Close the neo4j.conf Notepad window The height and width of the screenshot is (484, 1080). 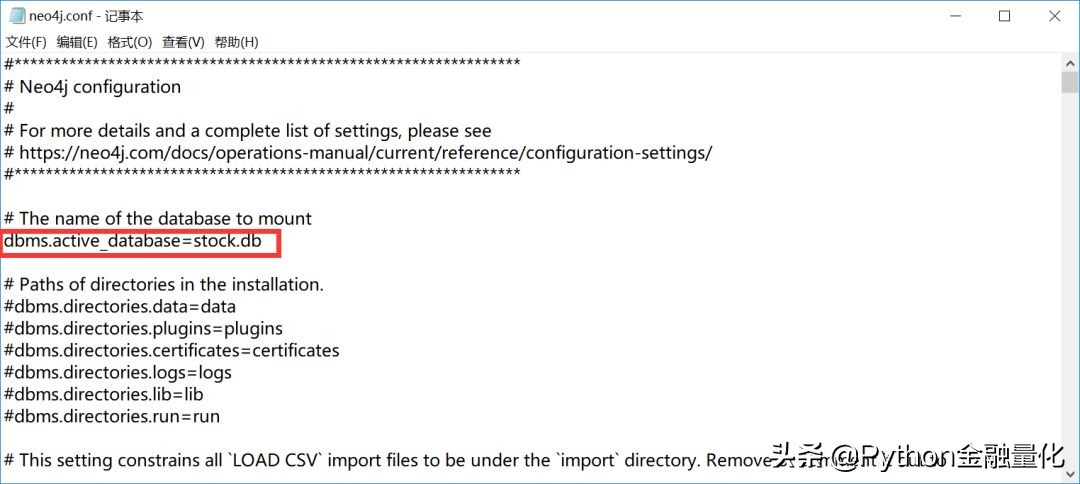click(1055, 16)
